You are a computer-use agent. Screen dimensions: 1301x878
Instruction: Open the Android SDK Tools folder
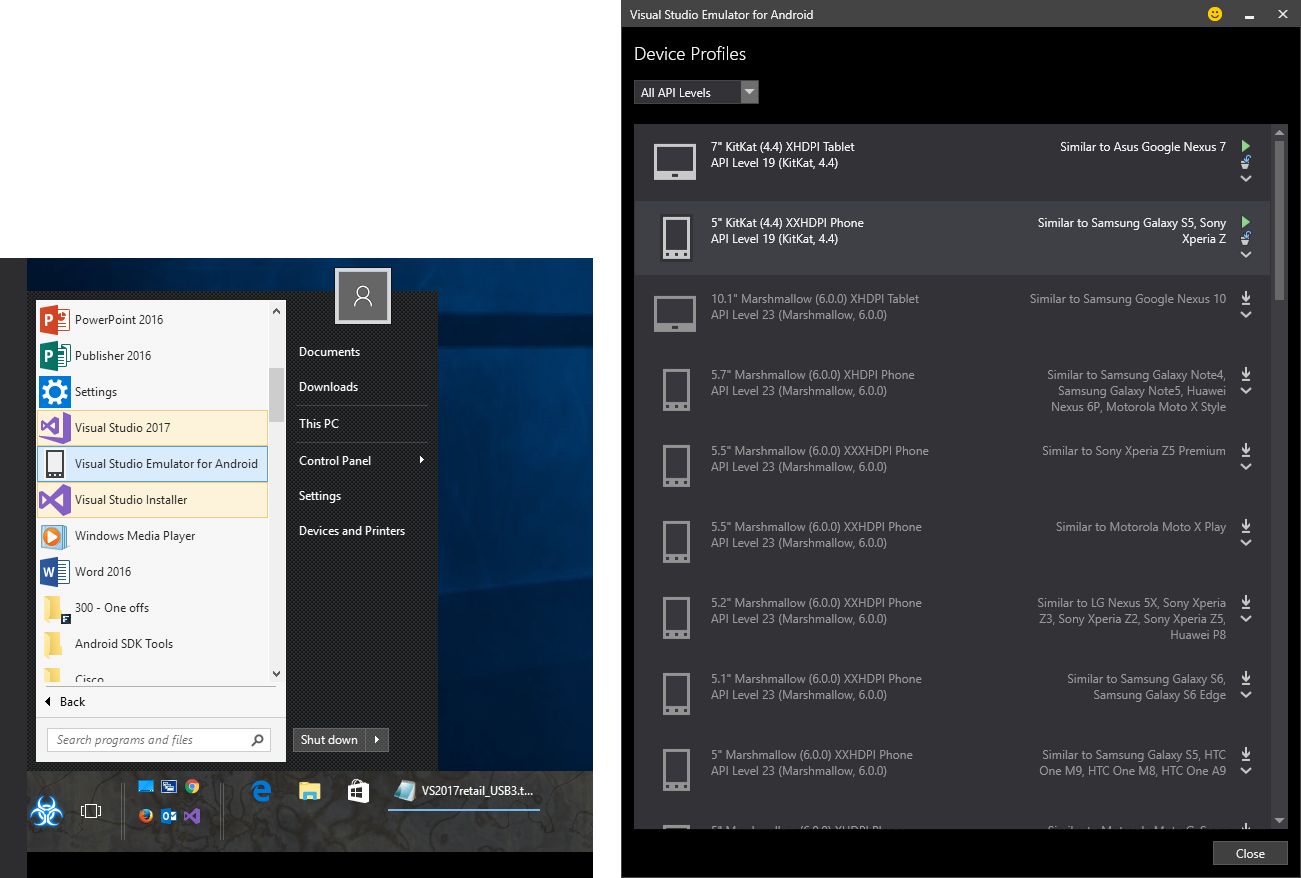pos(153,643)
